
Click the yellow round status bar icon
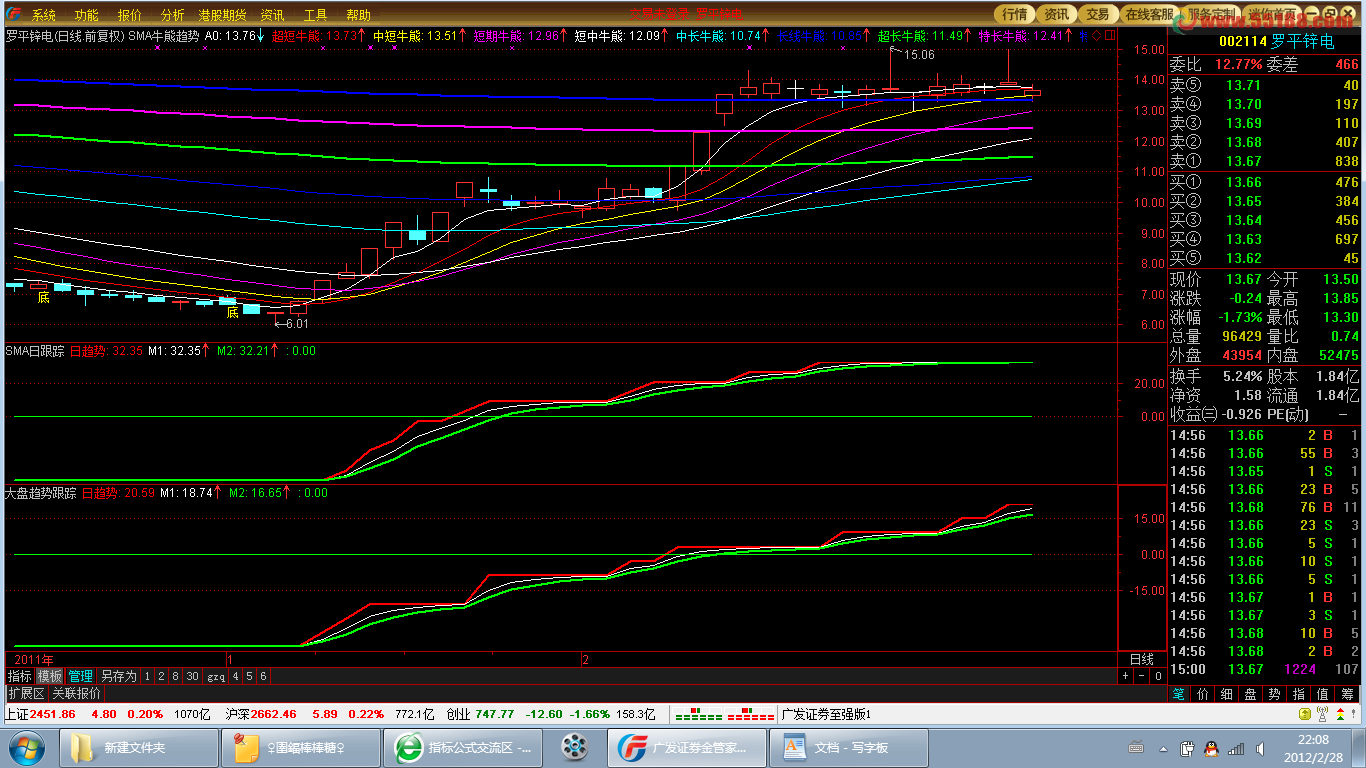click(x=1304, y=714)
